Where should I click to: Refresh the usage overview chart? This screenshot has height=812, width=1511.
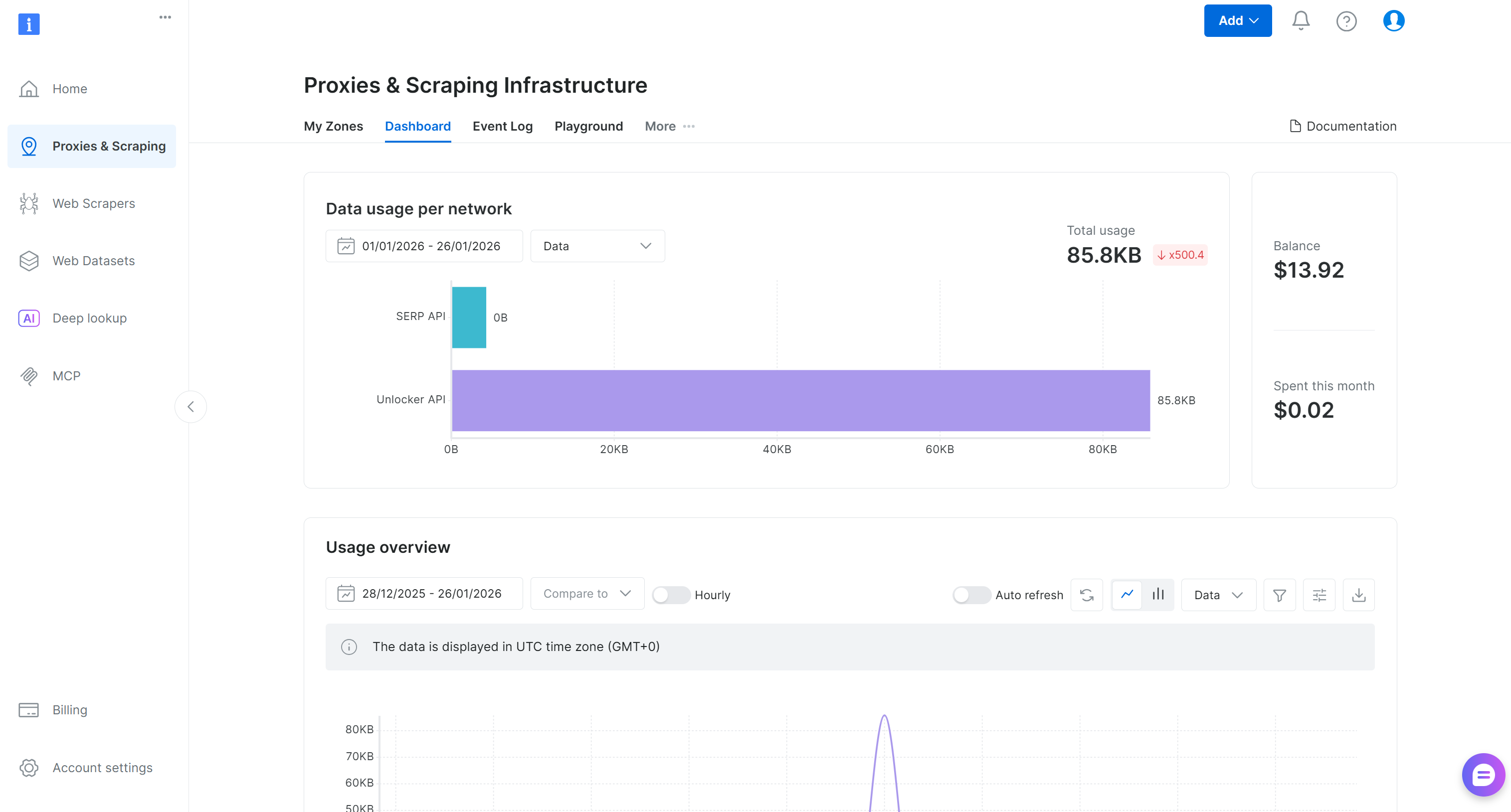coord(1087,595)
